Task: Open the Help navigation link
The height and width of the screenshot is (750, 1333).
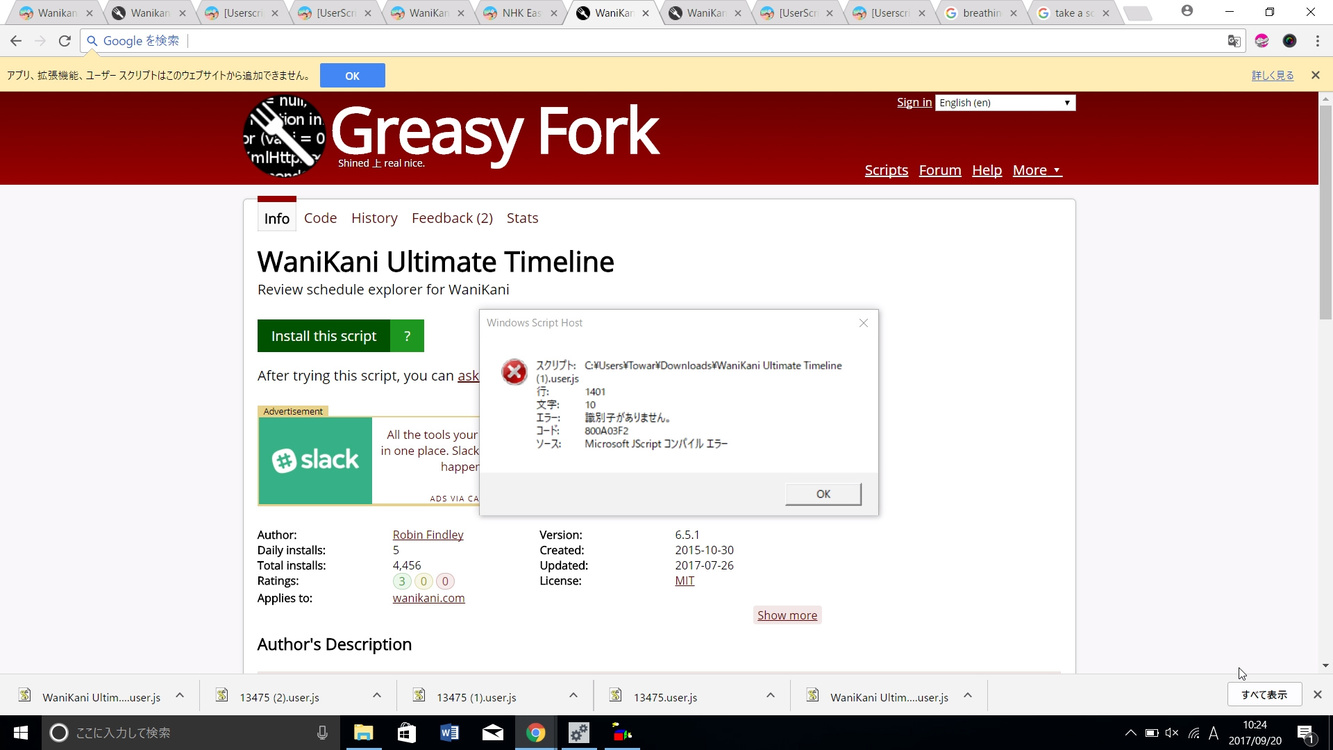Action: pos(987,170)
